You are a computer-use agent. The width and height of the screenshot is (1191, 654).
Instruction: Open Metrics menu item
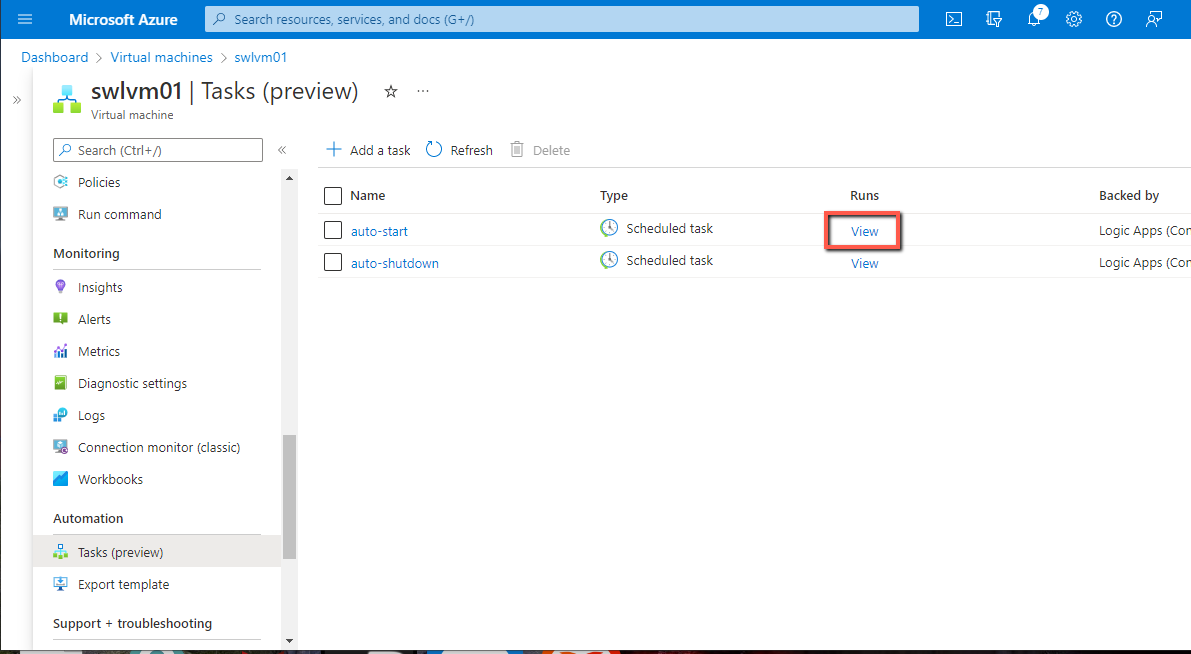tap(99, 351)
